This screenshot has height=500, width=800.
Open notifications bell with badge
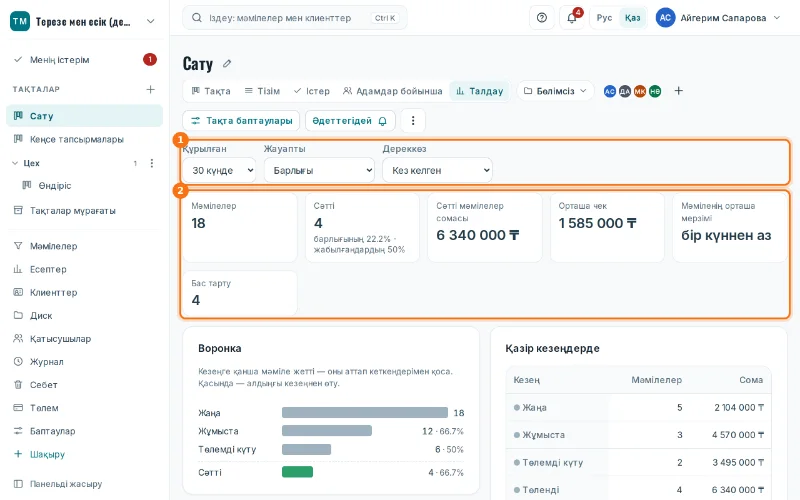pyautogui.click(x=572, y=18)
